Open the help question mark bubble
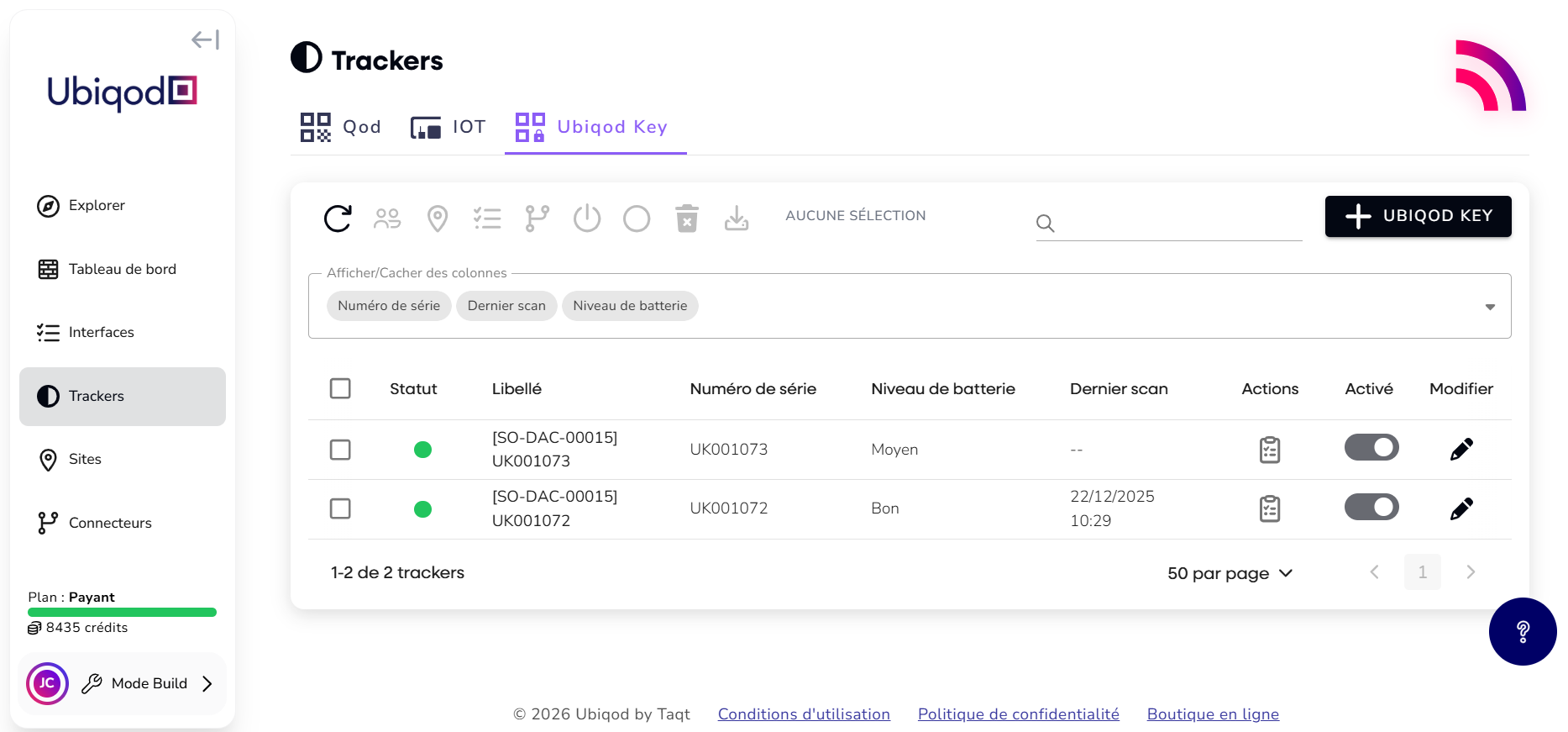The image size is (1568, 732). [x=1522, y=631]
